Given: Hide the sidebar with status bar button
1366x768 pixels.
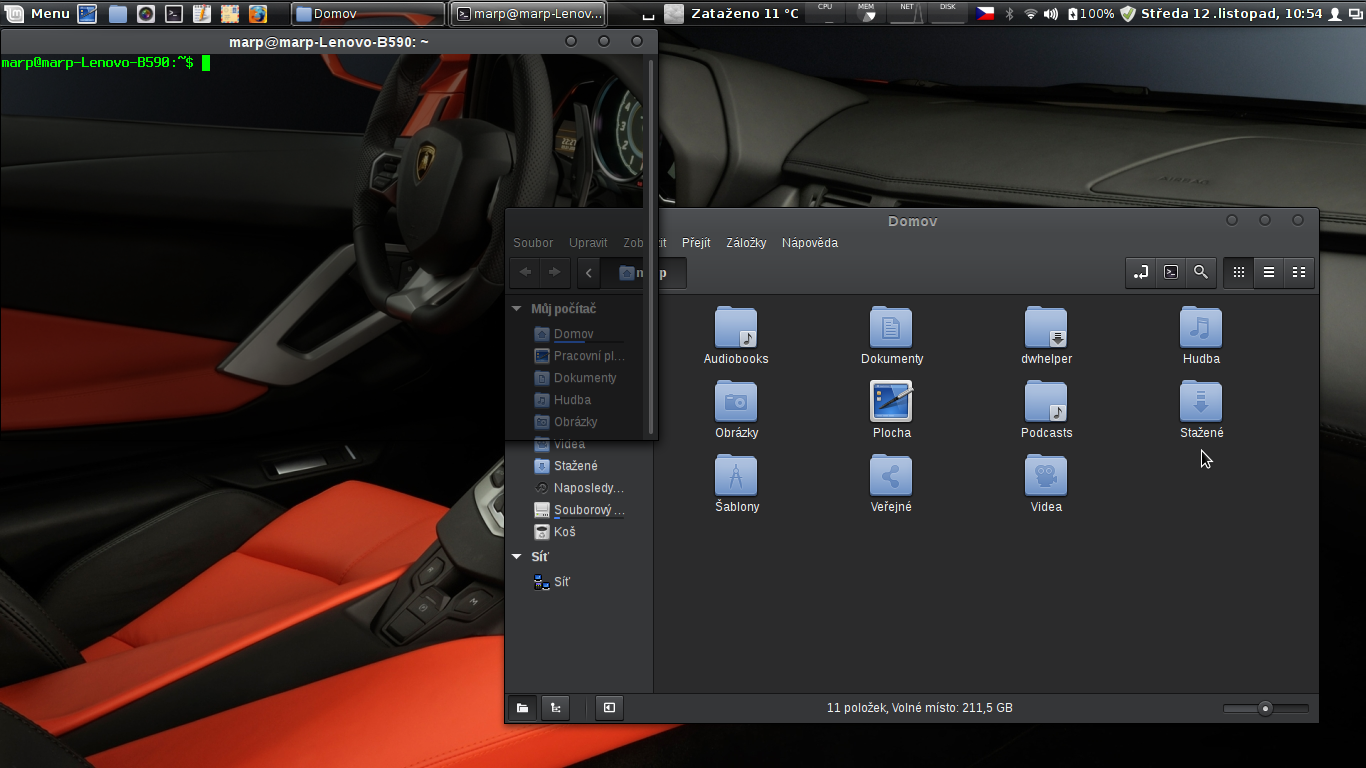Looking at the screenshot, I should (608, 708).
